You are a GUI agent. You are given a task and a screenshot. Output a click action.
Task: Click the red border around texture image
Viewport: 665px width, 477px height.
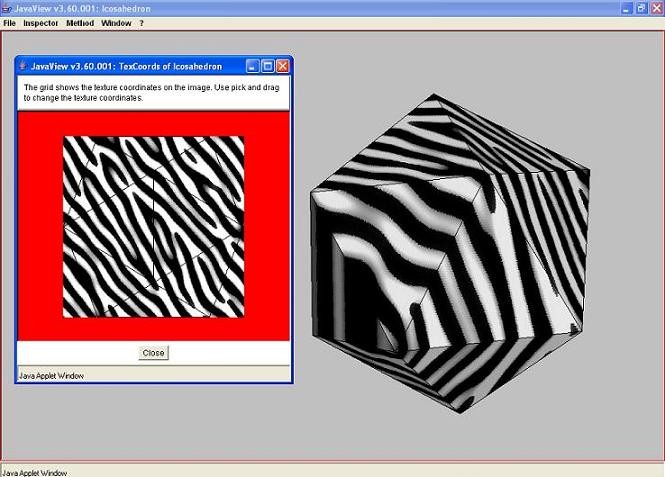(40, 227)
